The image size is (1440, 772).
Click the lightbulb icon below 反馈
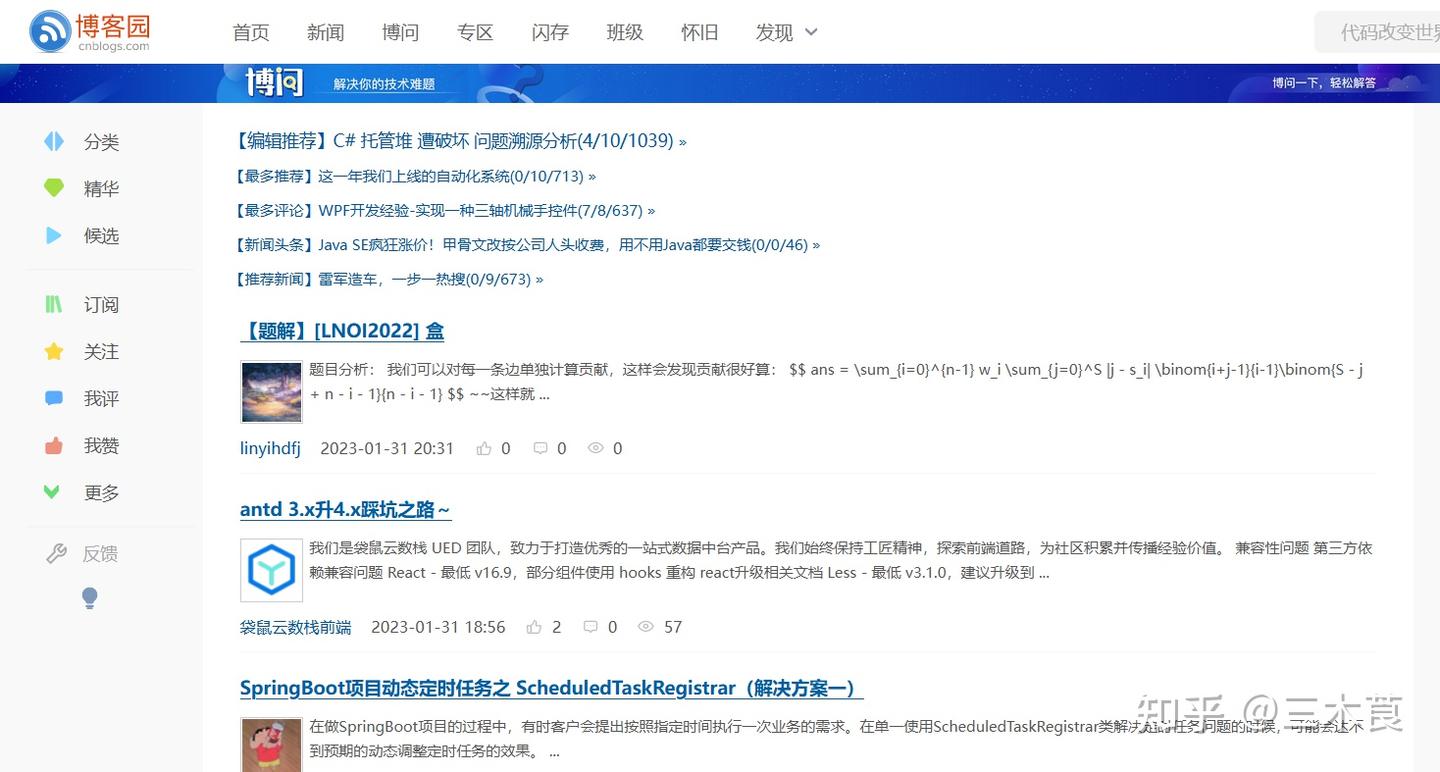point(89,597)
